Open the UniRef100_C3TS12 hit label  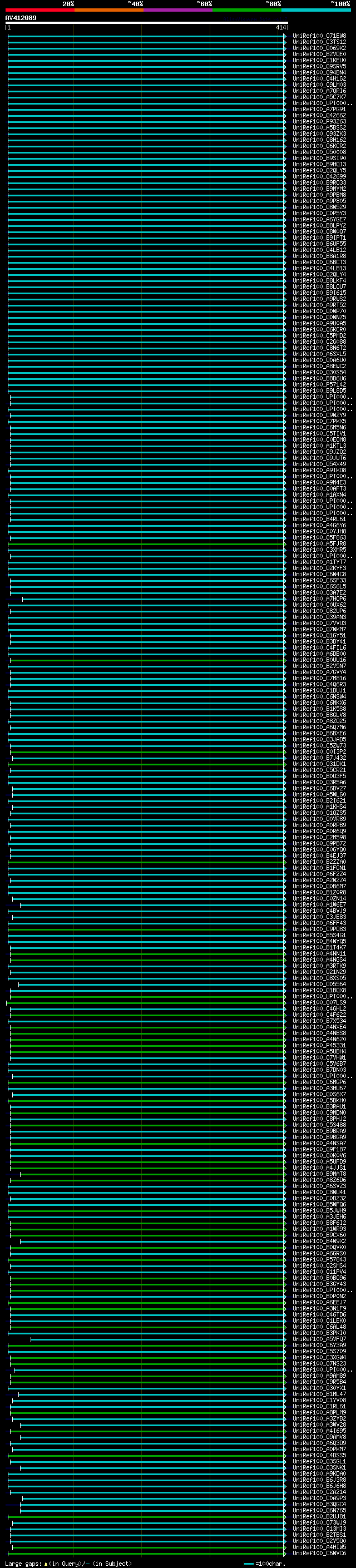click(319, 42)
